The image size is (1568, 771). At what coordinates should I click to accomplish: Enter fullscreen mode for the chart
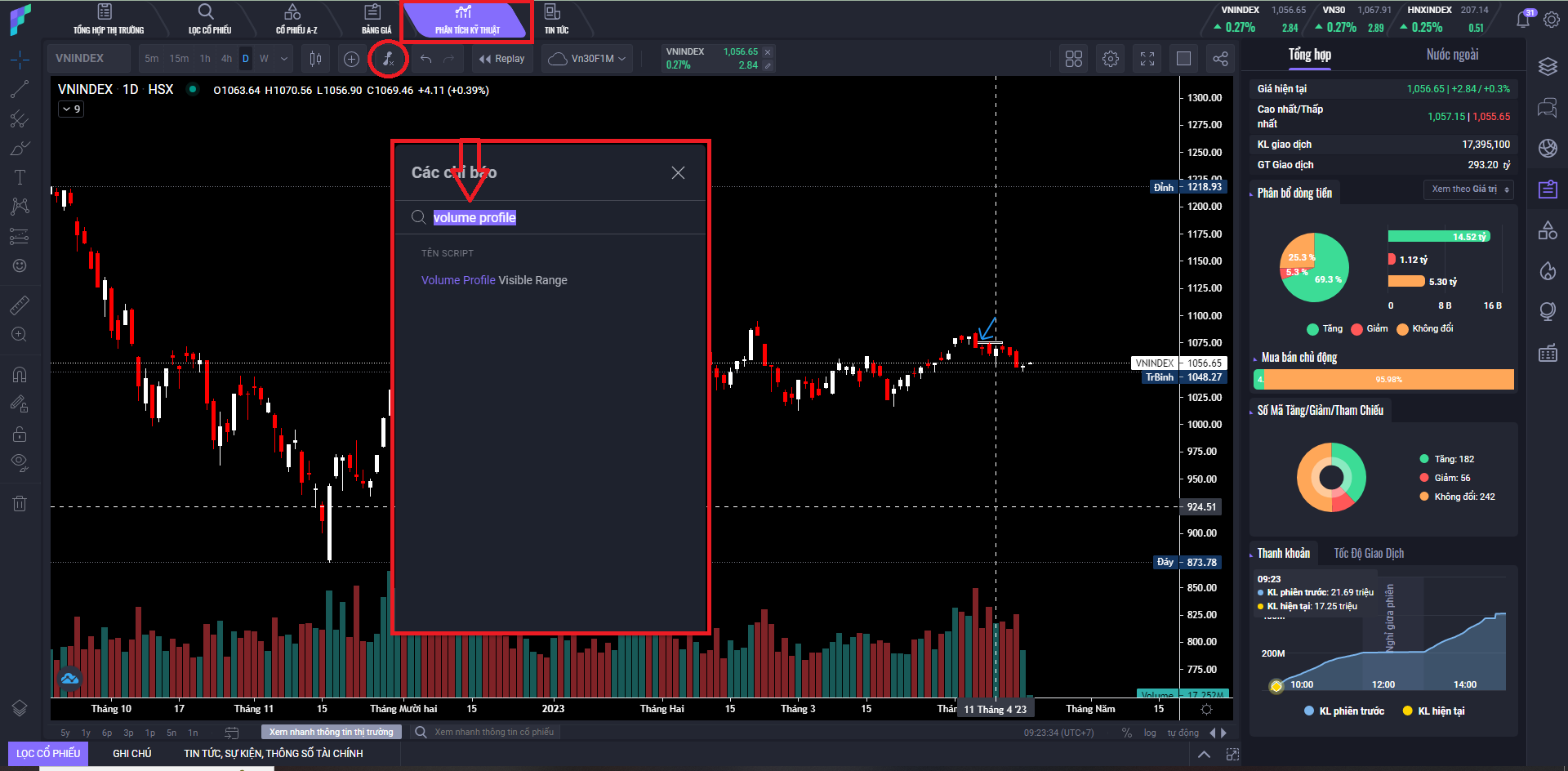pyautogui.click(x=1147, y=59)
